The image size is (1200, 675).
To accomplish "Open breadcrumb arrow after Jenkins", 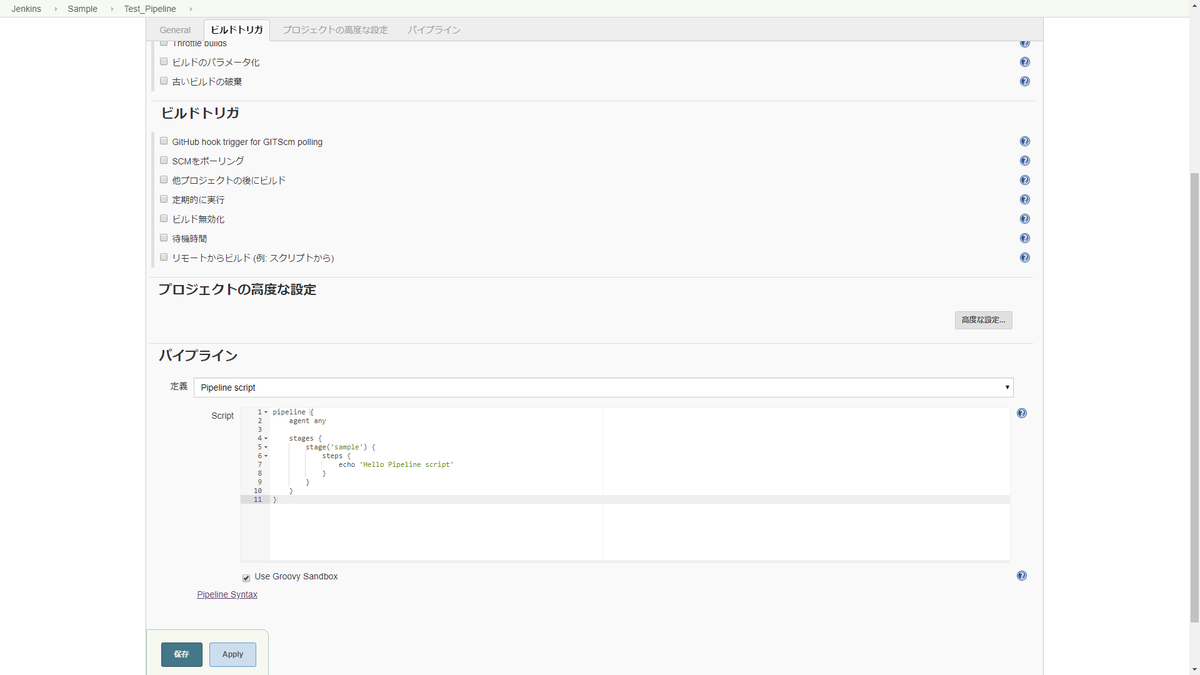I will 55,9.
